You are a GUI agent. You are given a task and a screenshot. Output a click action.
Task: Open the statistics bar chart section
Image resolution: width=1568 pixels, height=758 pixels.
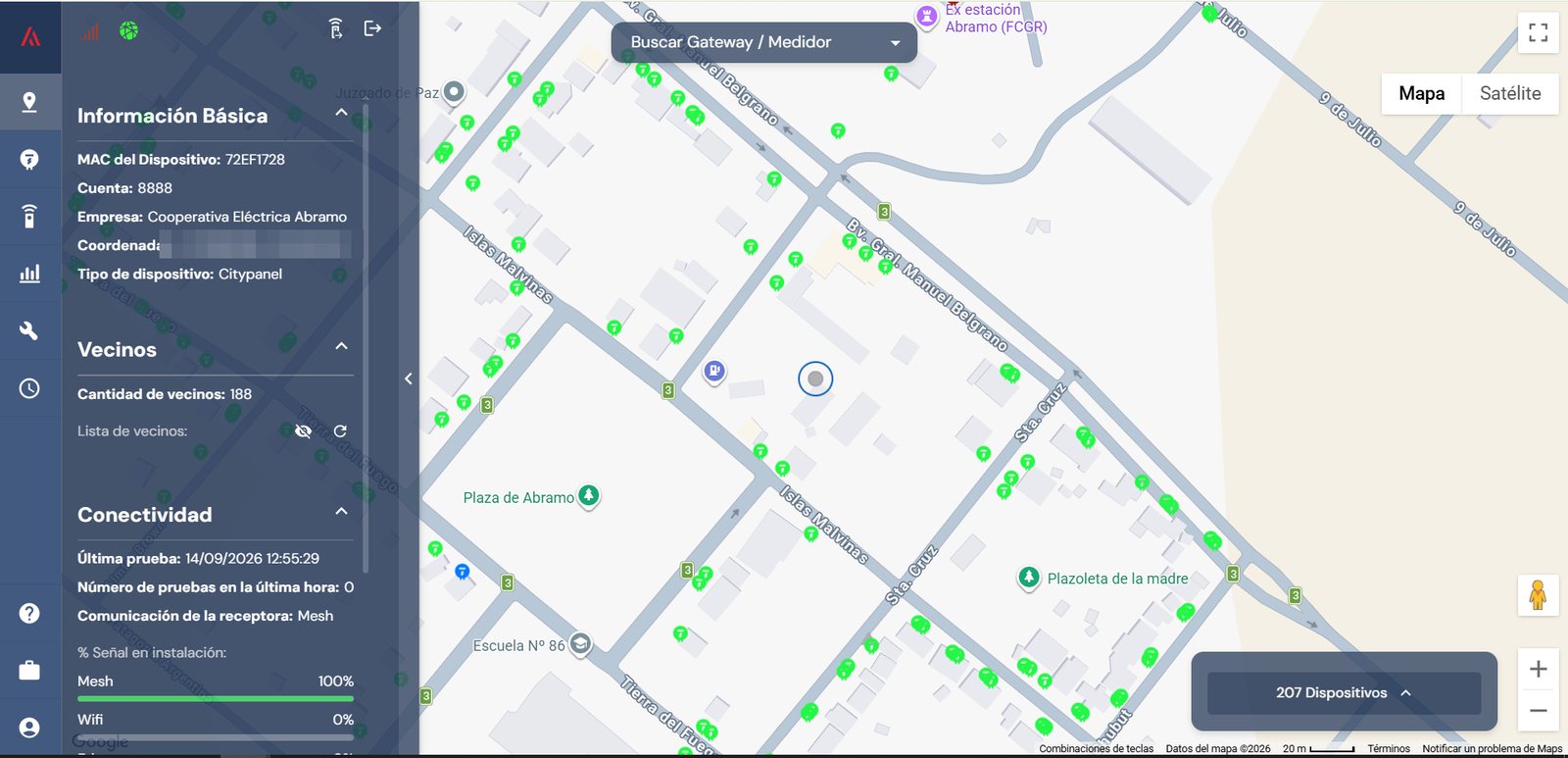tap(29, 274)
